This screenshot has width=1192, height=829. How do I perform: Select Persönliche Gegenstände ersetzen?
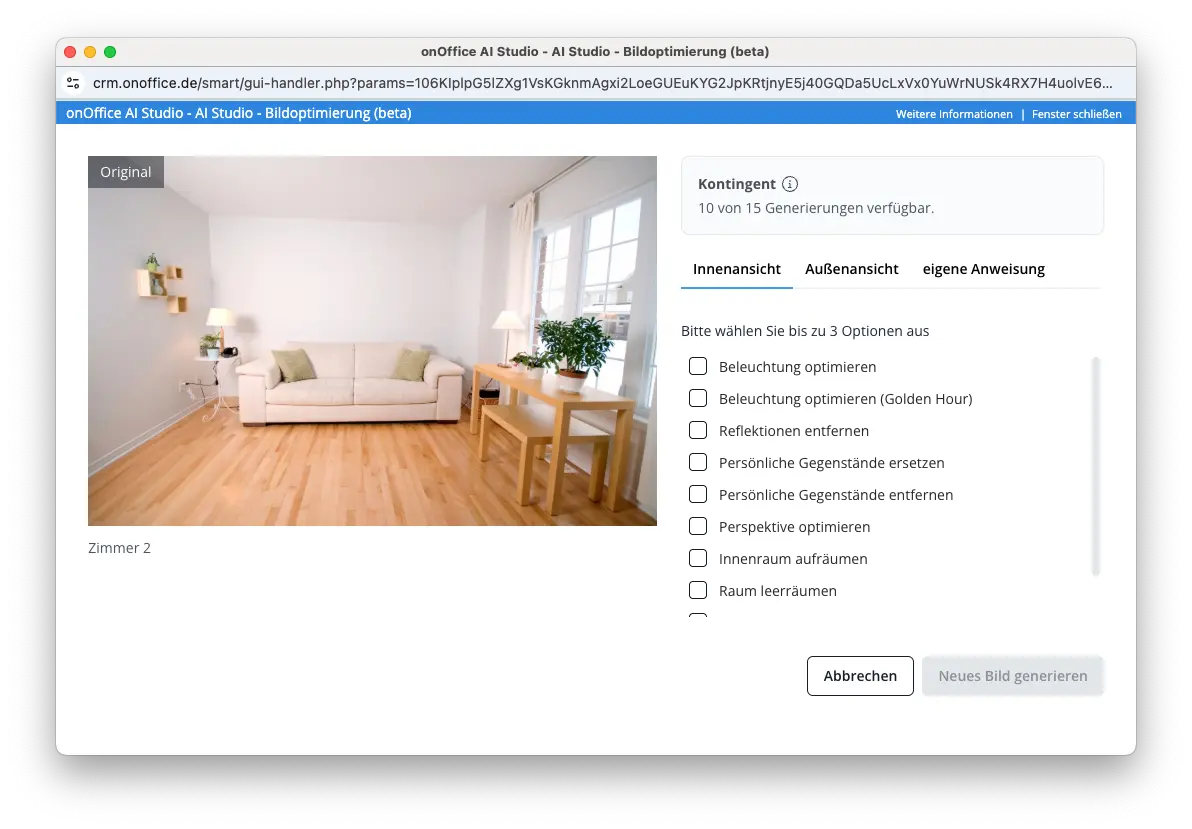(697, 462)
